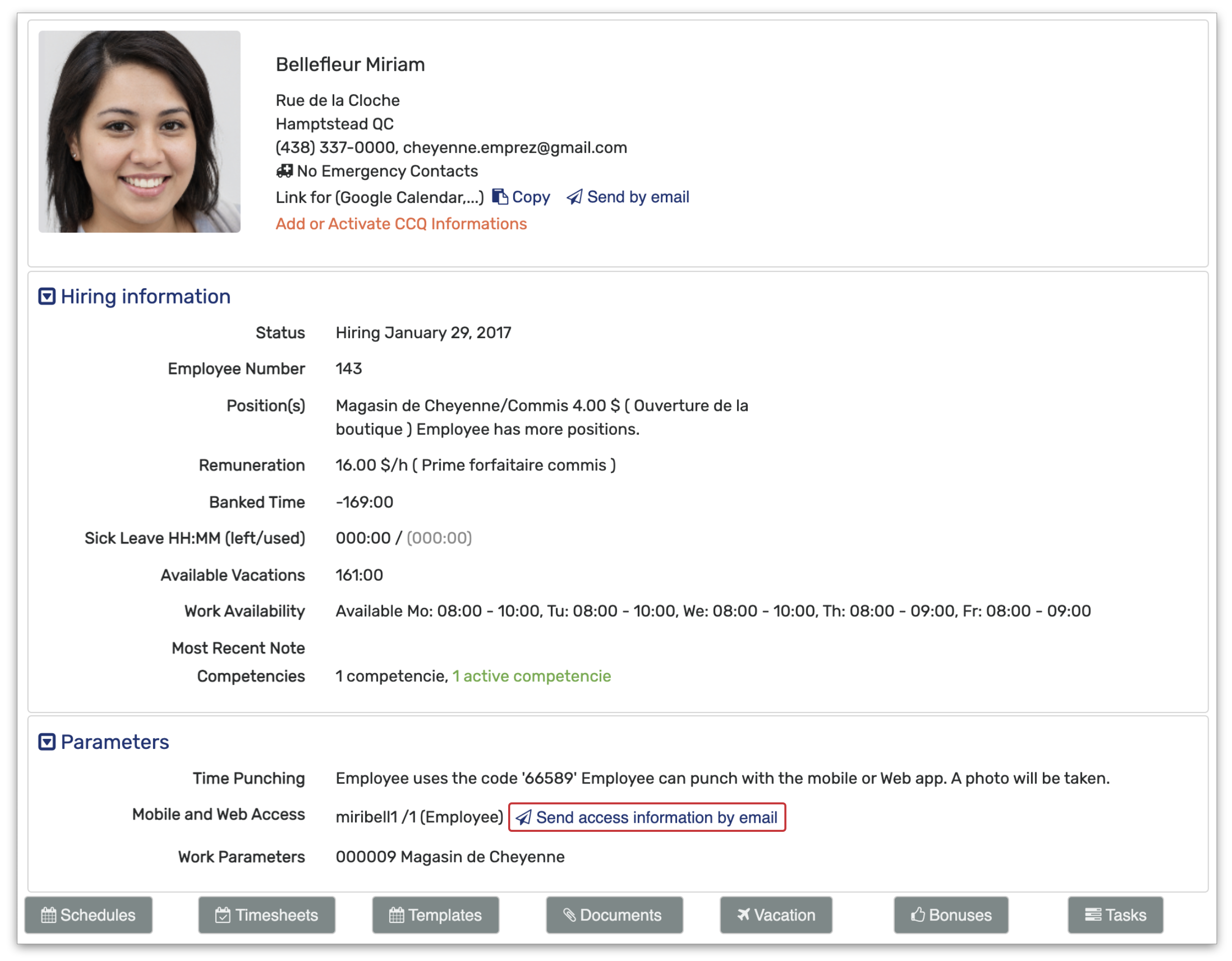The image size is (1232, 961).
Task: Click the paper plane Send by email icon
Action: tap(574, 197)
